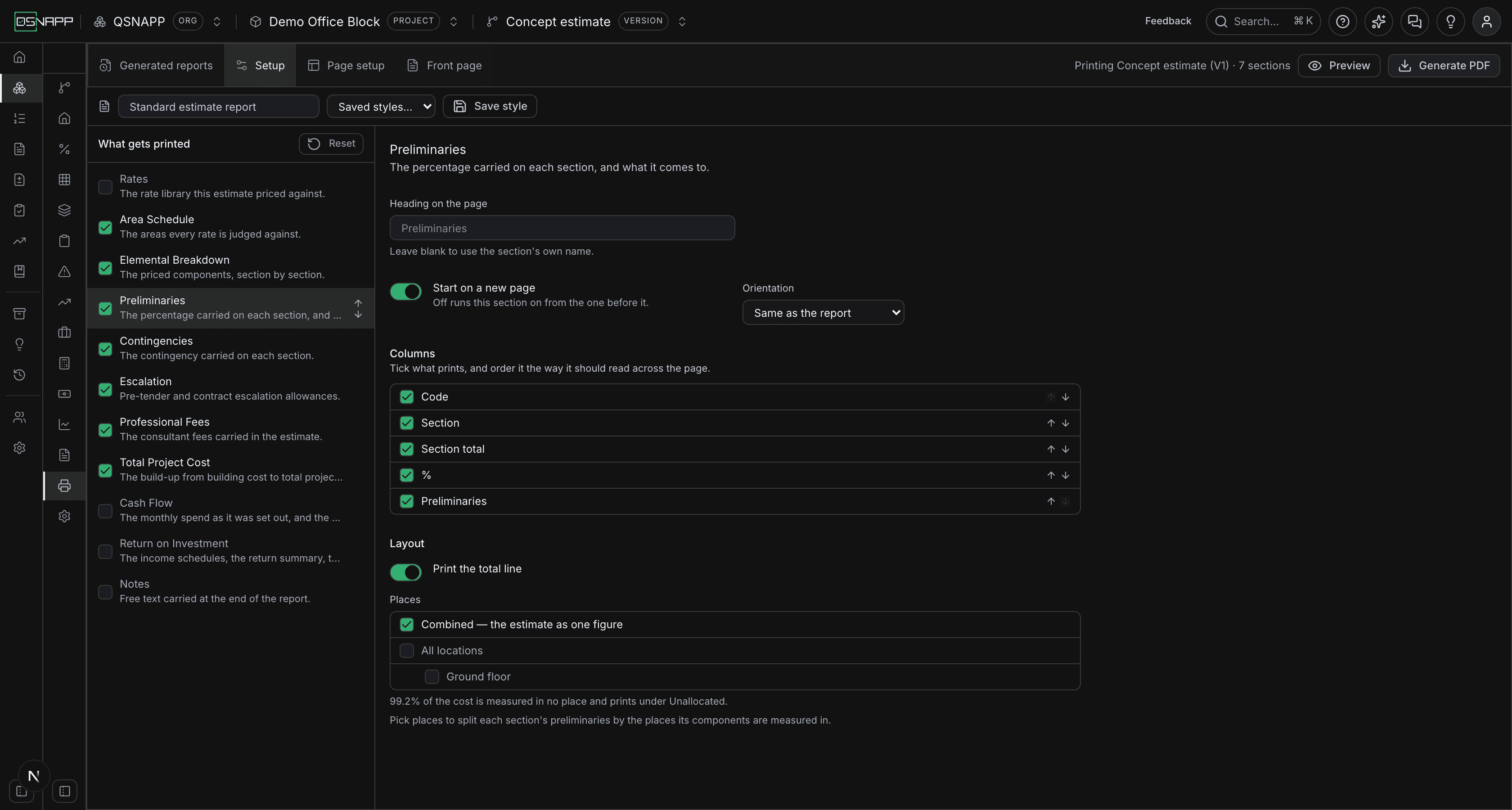Screen dimensions: 1512x810
Task: Click the Heading on the page field
Action: [562, 228]
